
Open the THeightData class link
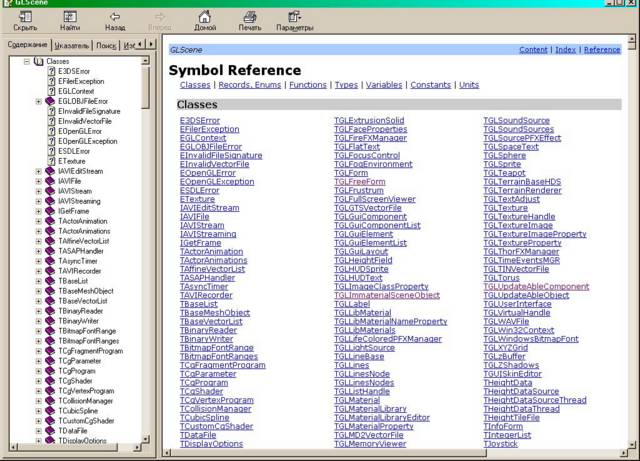click(508, 383)
